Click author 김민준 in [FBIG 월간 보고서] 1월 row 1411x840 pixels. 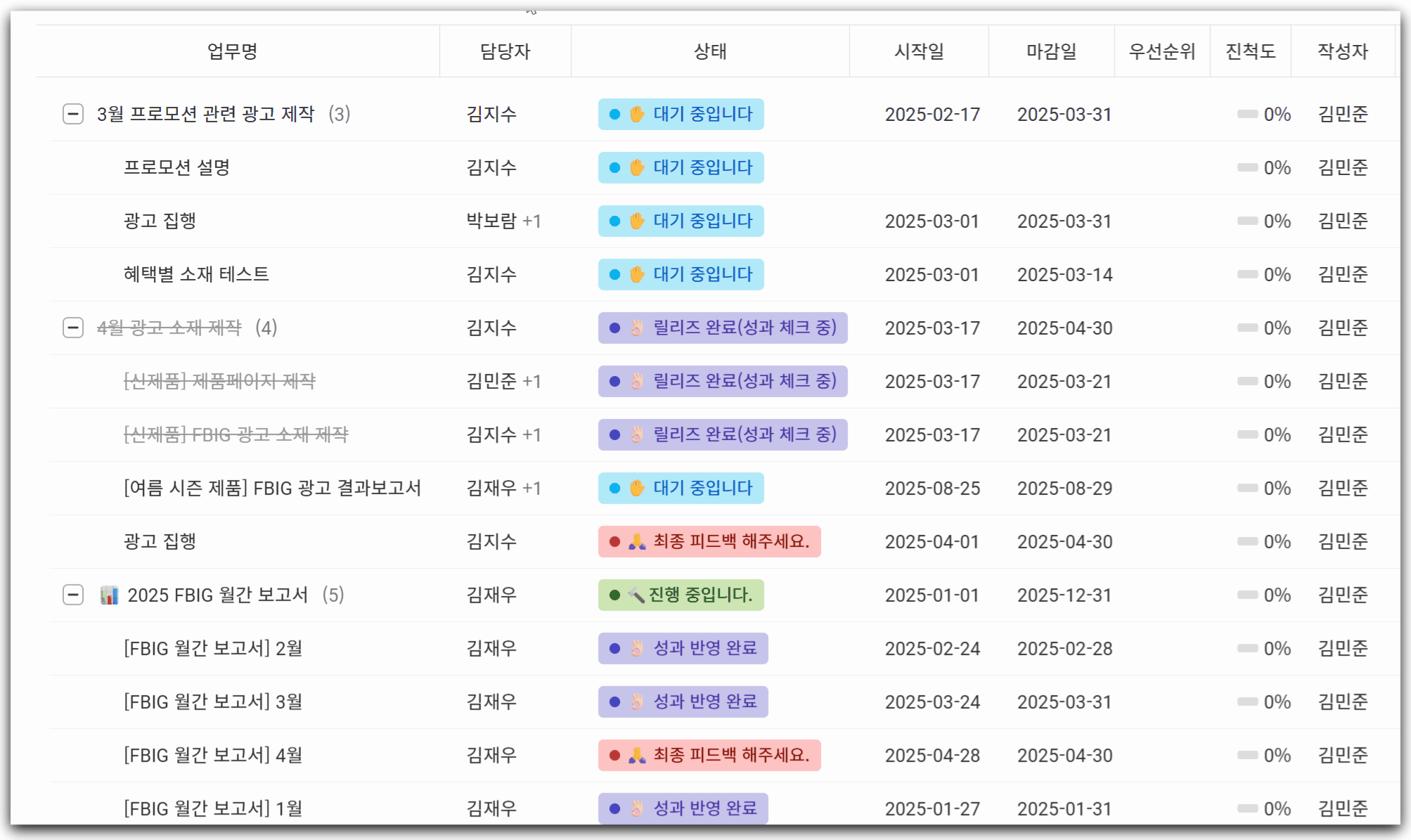click(1343, 808)
